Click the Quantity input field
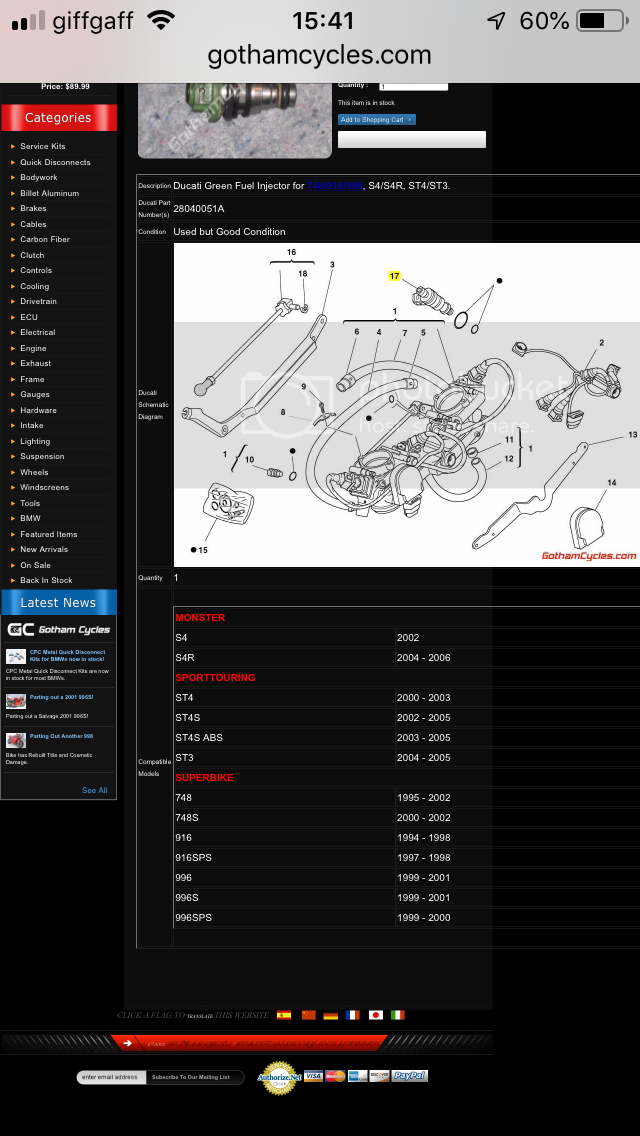The height and width of the screenshot is (1136, 640). click(413, 86)
